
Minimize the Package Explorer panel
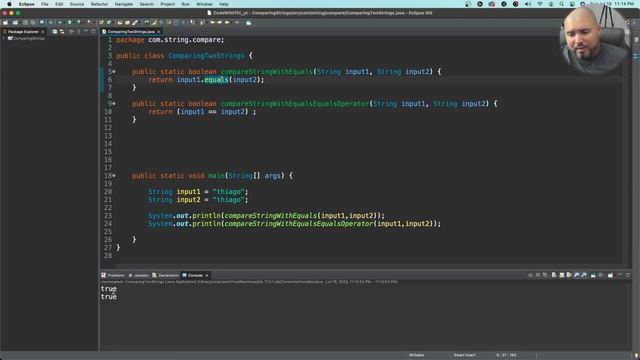[86, 31]
